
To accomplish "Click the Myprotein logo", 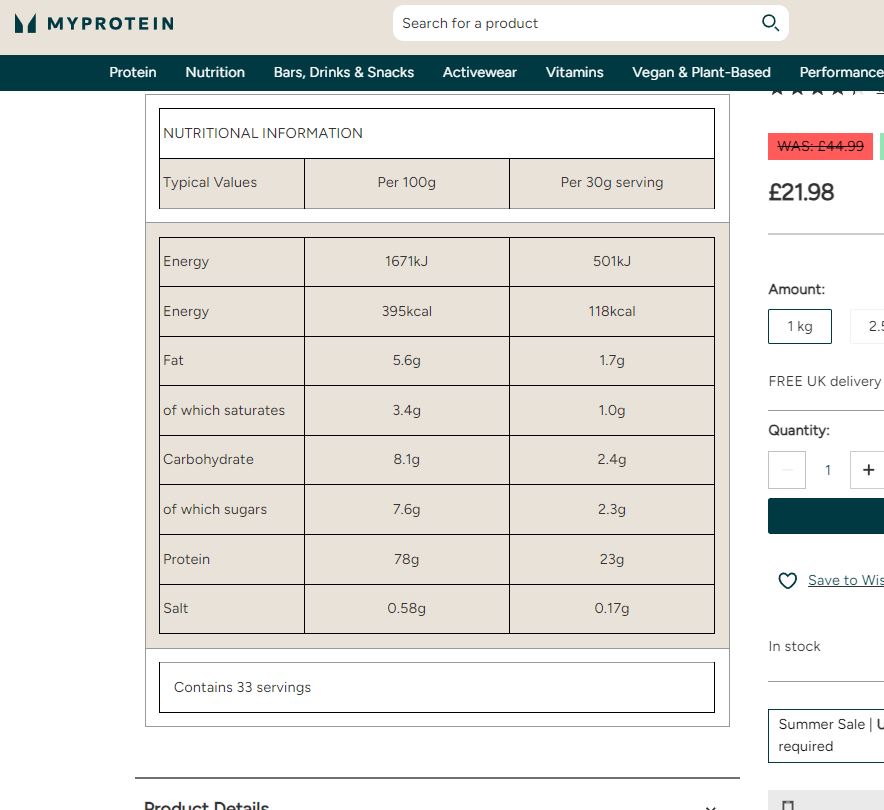I will coord(94,24).
